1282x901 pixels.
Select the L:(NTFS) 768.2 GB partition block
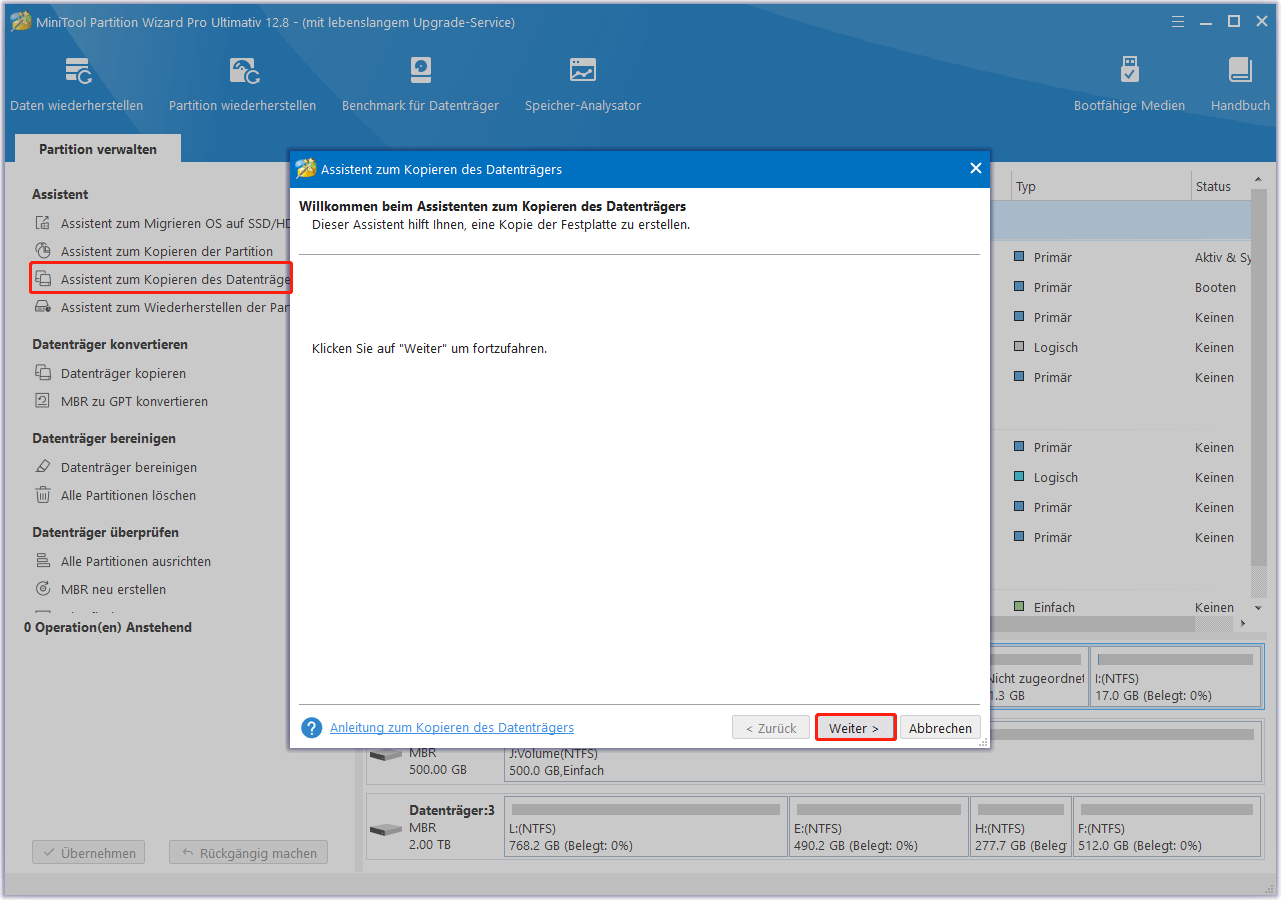pos(646,827)
